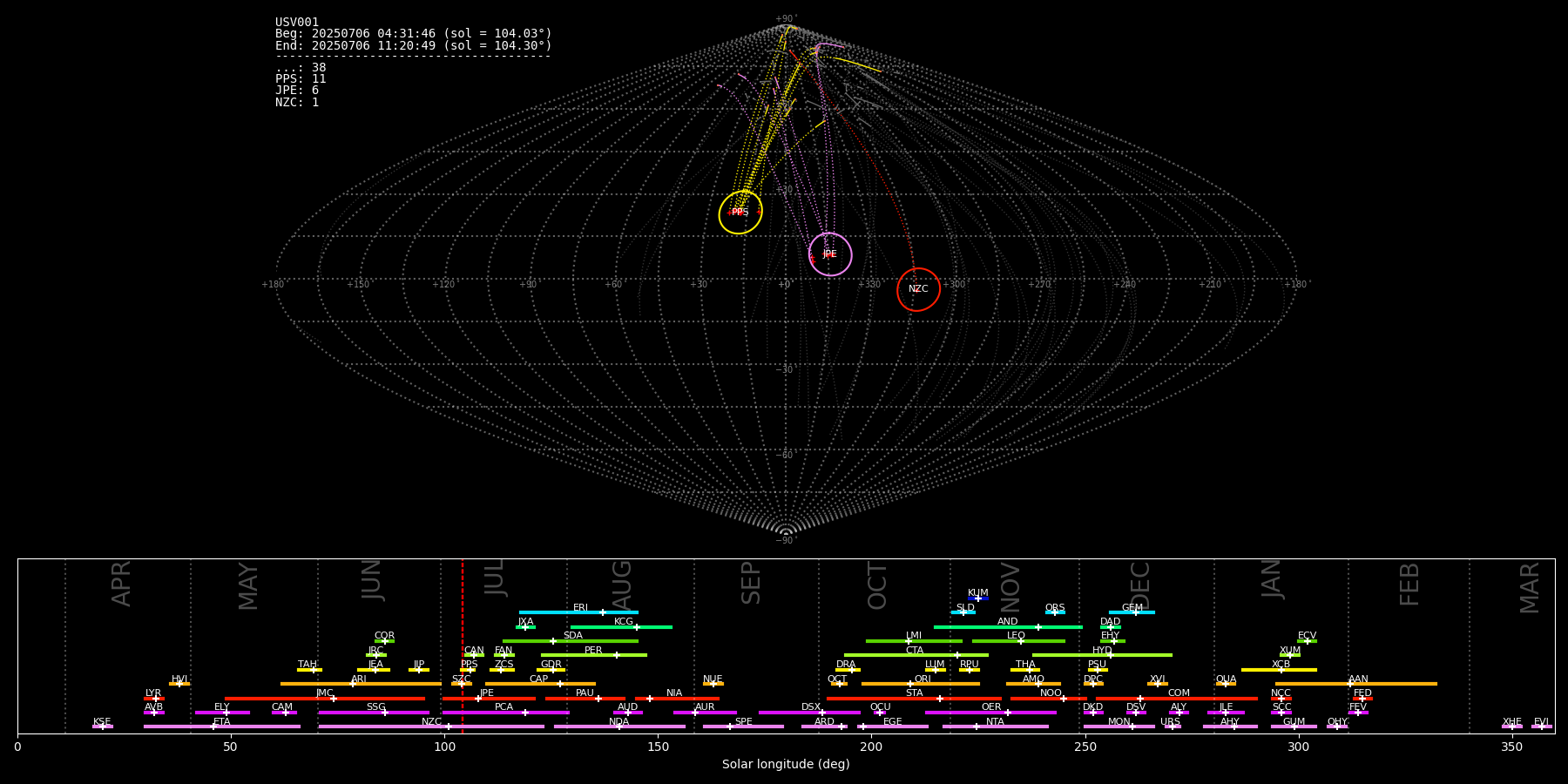Click the JXA shower label in timeline
Viewport: 1568px width, 784px height.
click(x=525, y=621)
